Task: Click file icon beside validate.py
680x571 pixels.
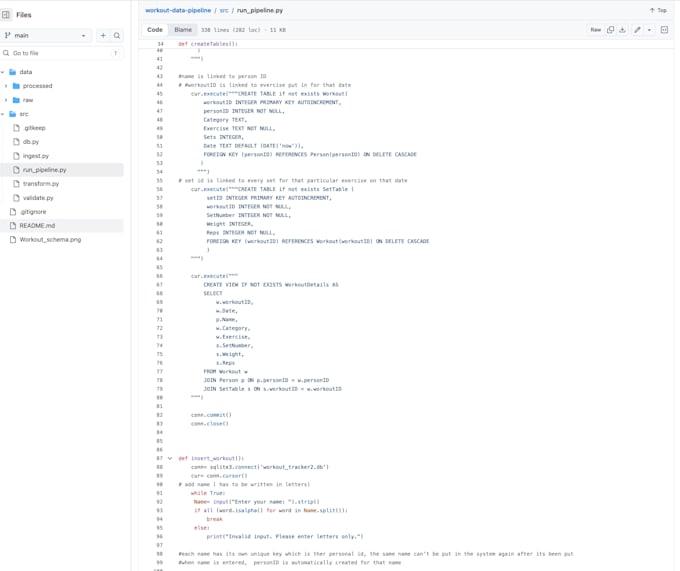Action: (16, 198)
